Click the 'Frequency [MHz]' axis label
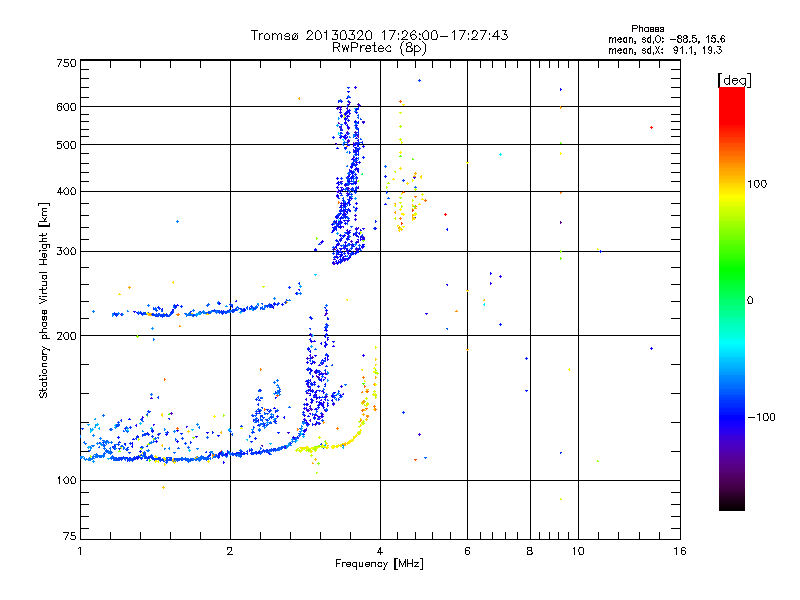This screenshot has width=800, height=600. 379,564
